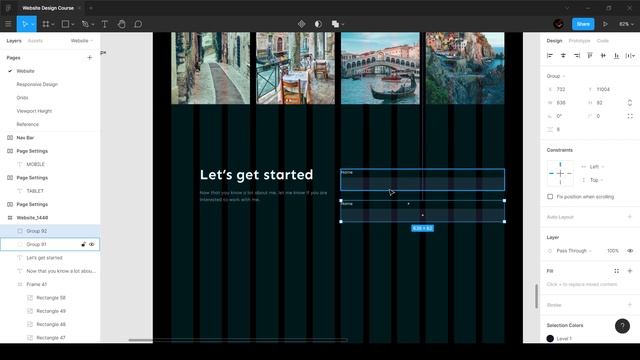Click Align top icon
The image size is (640, 360).
pos(590,56)
